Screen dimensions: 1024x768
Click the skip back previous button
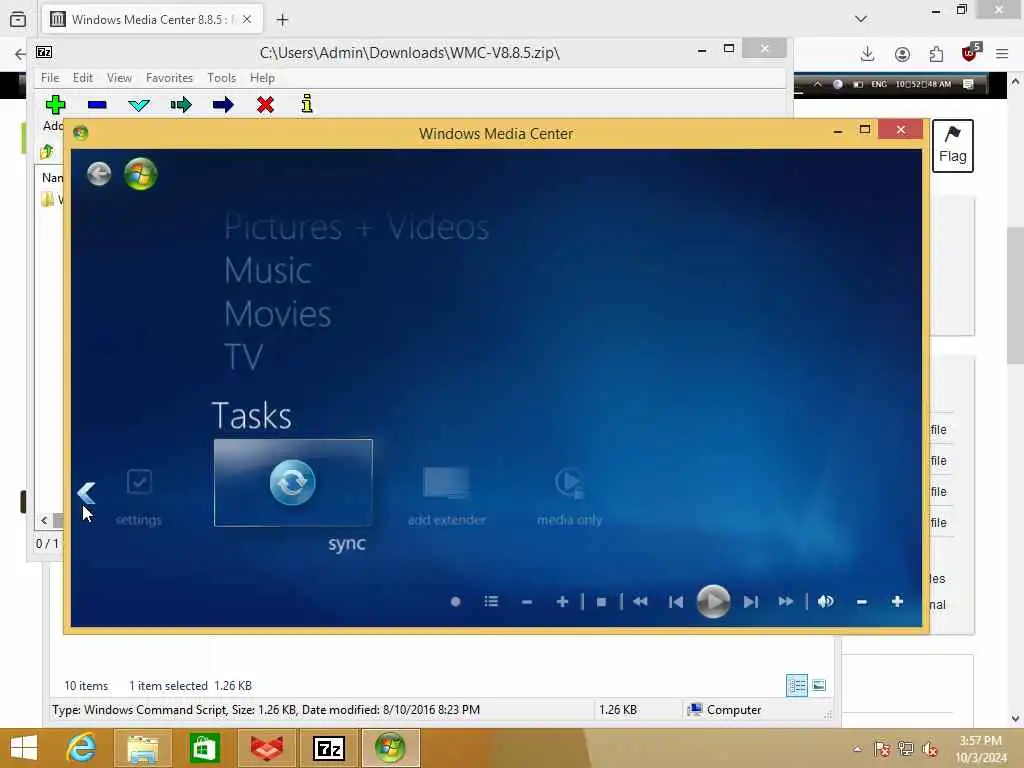(676, 601)
